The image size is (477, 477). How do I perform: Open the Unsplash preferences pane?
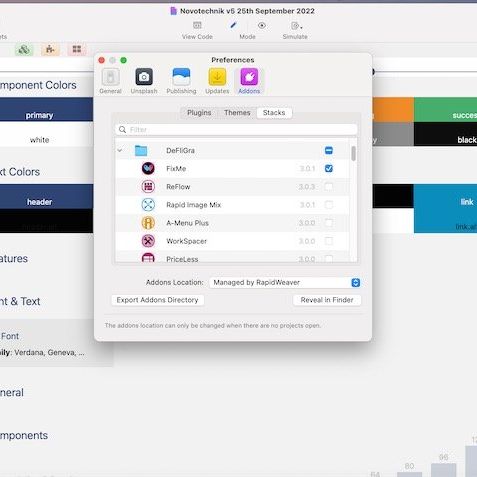[144, 81]
